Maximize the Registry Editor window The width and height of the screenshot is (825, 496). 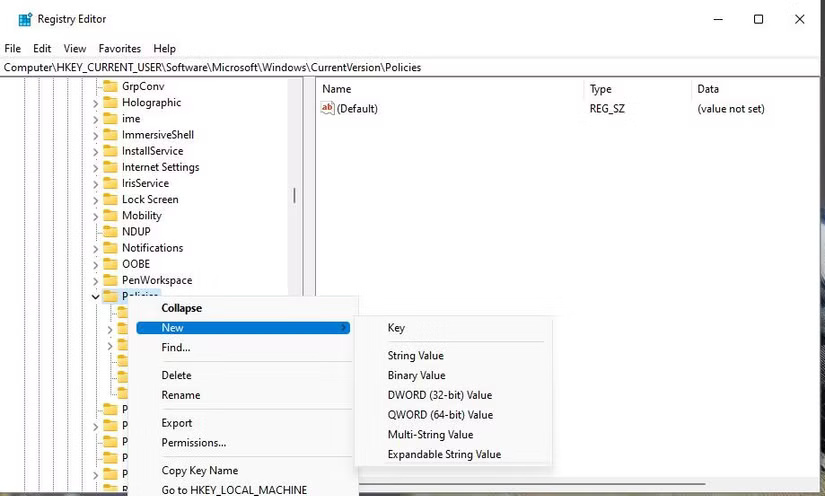pos(758,19)
